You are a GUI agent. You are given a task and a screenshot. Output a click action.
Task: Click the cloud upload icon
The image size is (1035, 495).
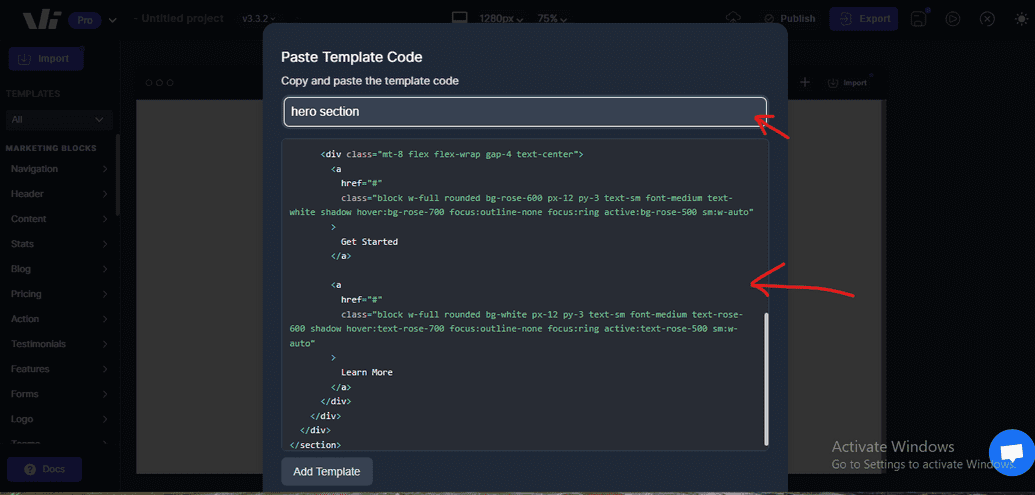coord(733,18)
